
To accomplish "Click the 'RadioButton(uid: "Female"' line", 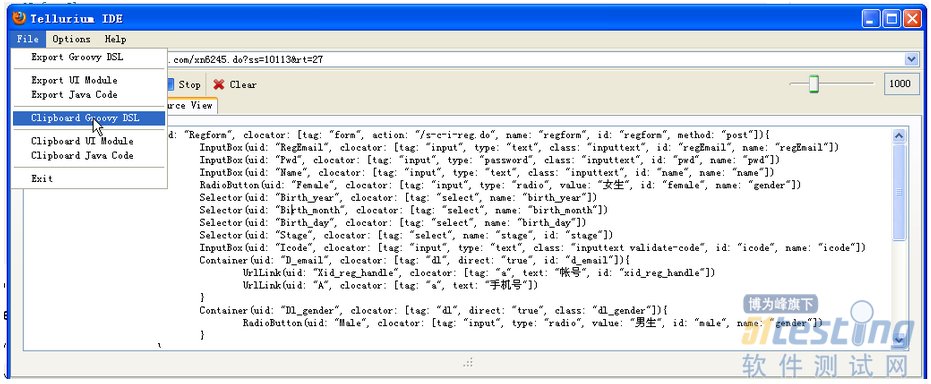I will point(500,185).
